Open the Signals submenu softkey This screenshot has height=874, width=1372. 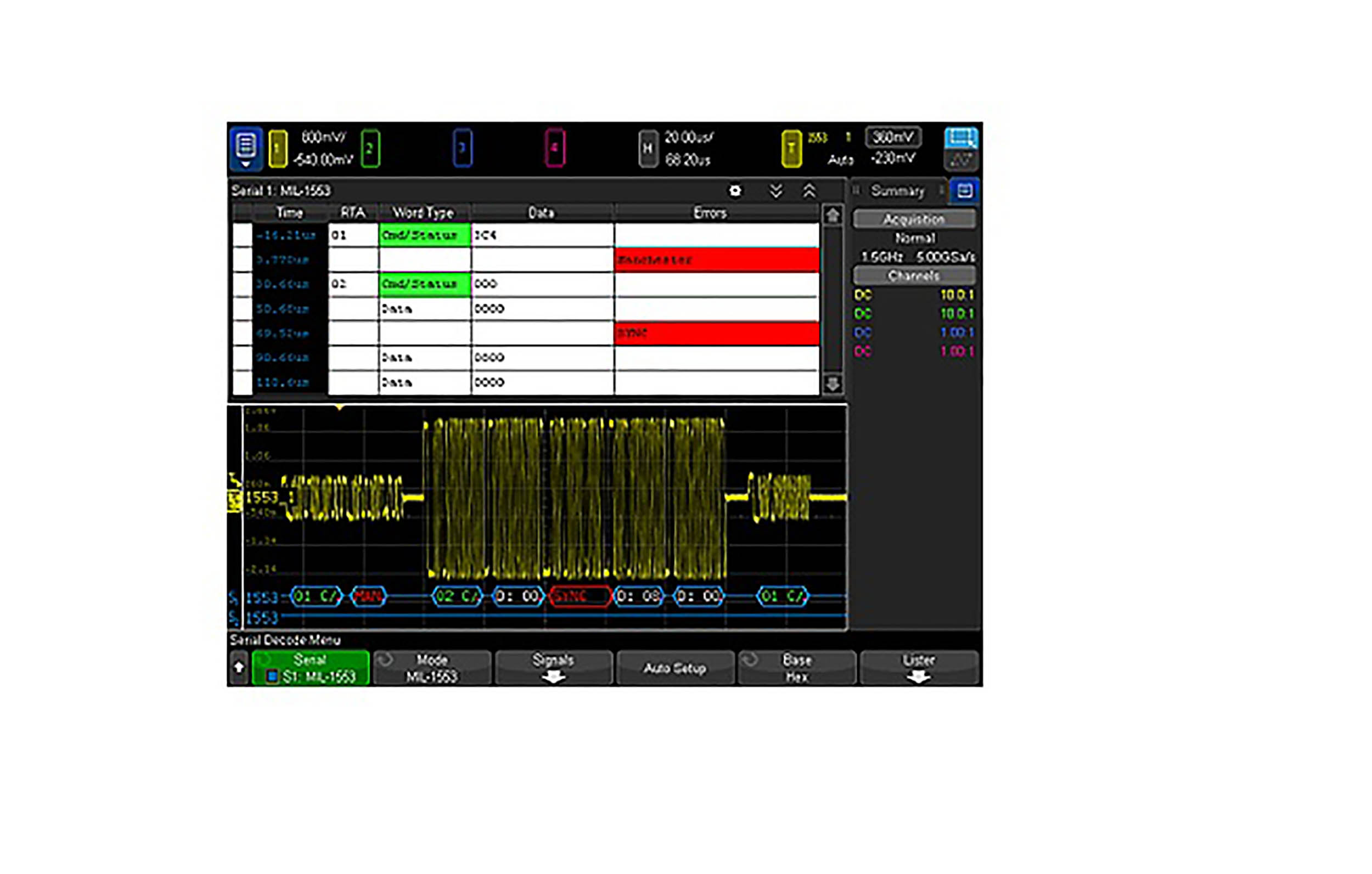click(x=553, y=667)
